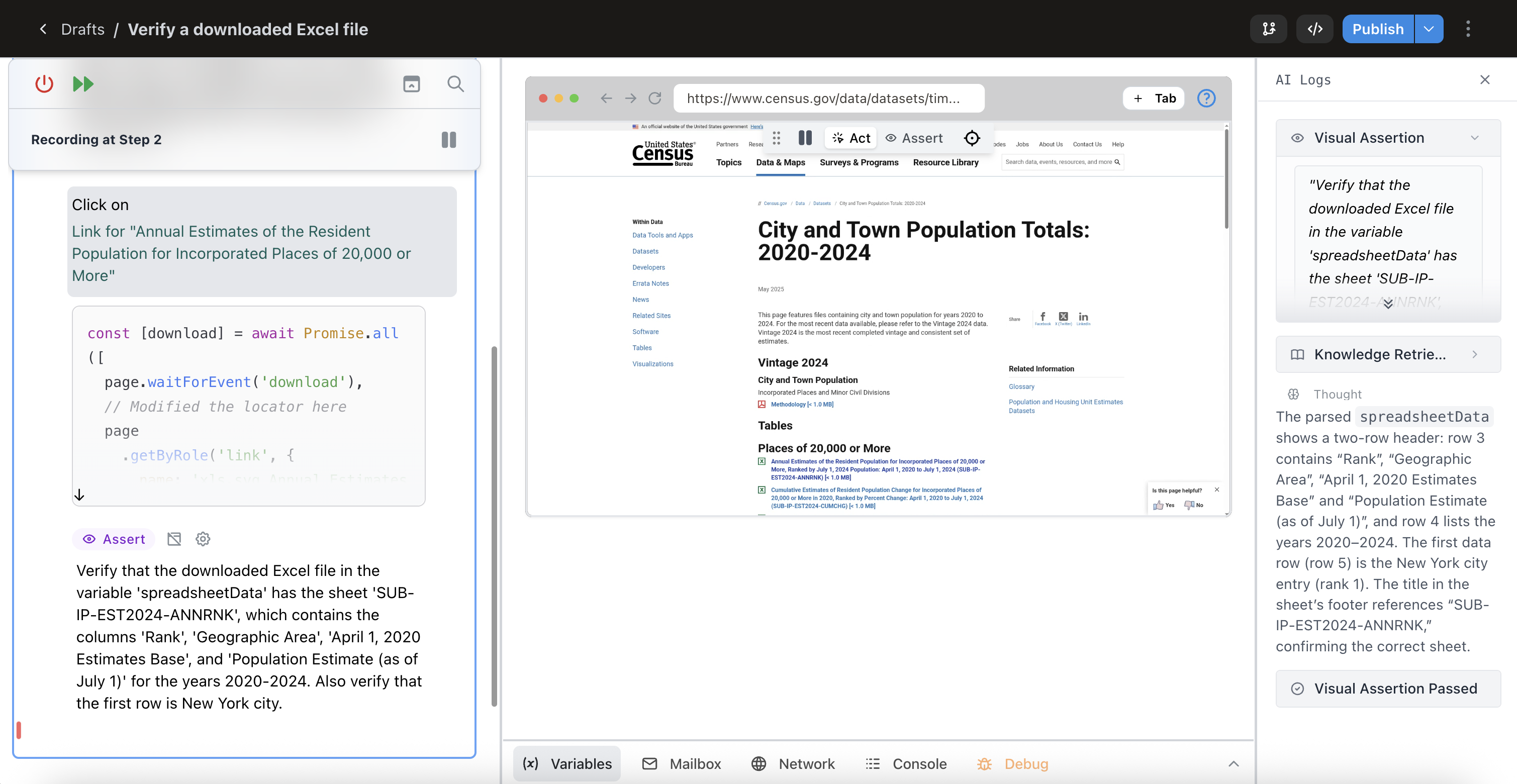
Task: Open the Publish dropdown arrow
Action: [x=1429, y=29]
